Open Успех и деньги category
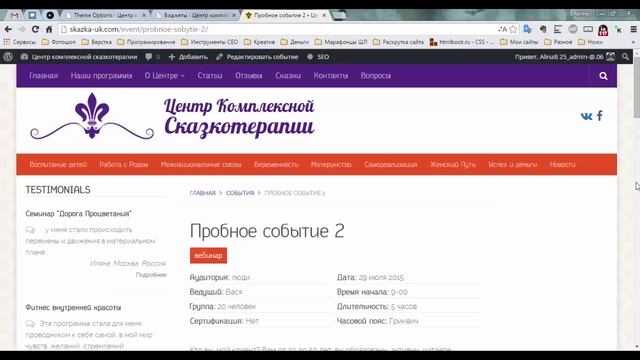The height and width of the screenshot is (360, 640). (x=513, y=164)
